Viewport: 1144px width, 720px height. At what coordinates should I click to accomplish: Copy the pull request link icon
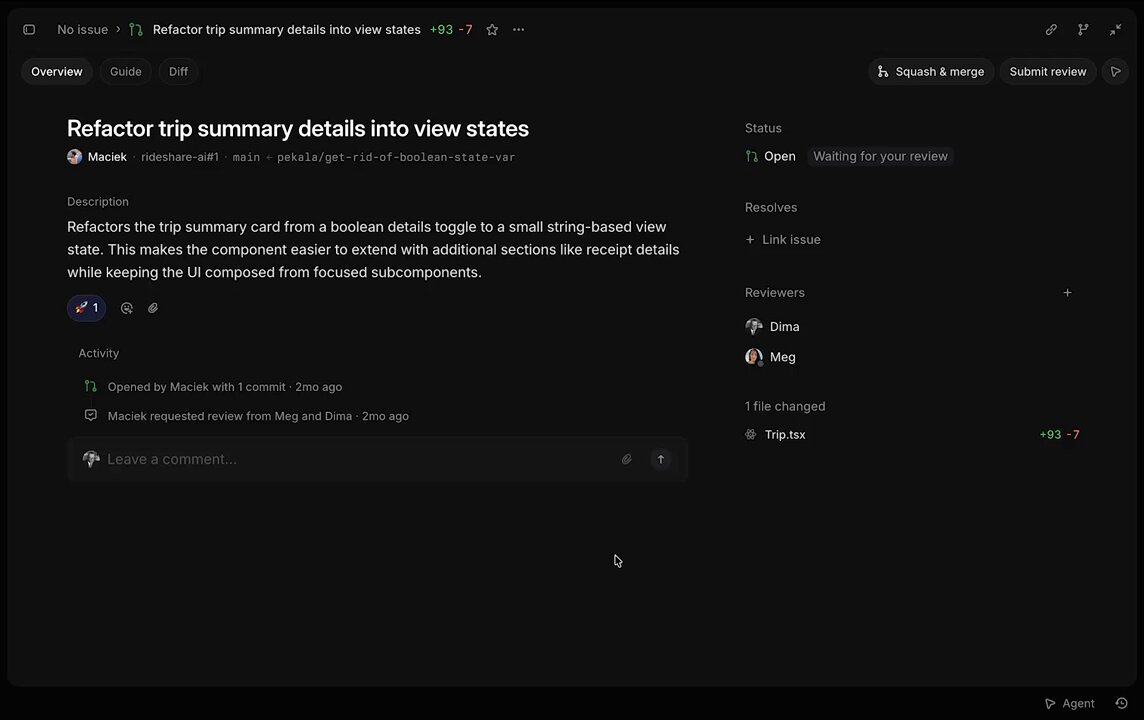1051,30
